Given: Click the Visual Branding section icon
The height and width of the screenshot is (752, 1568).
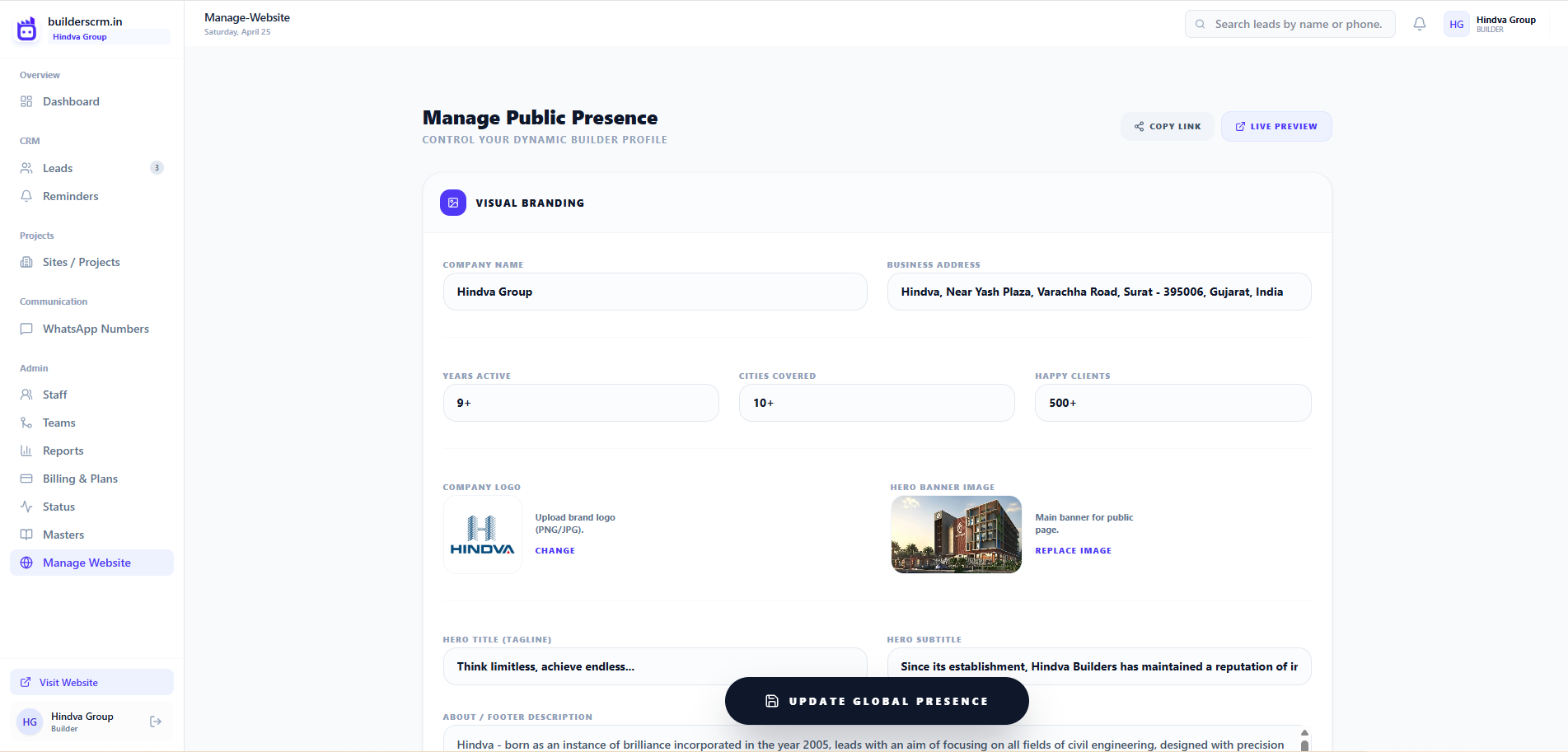Looking at the screenshot, I should click(453, 203).
